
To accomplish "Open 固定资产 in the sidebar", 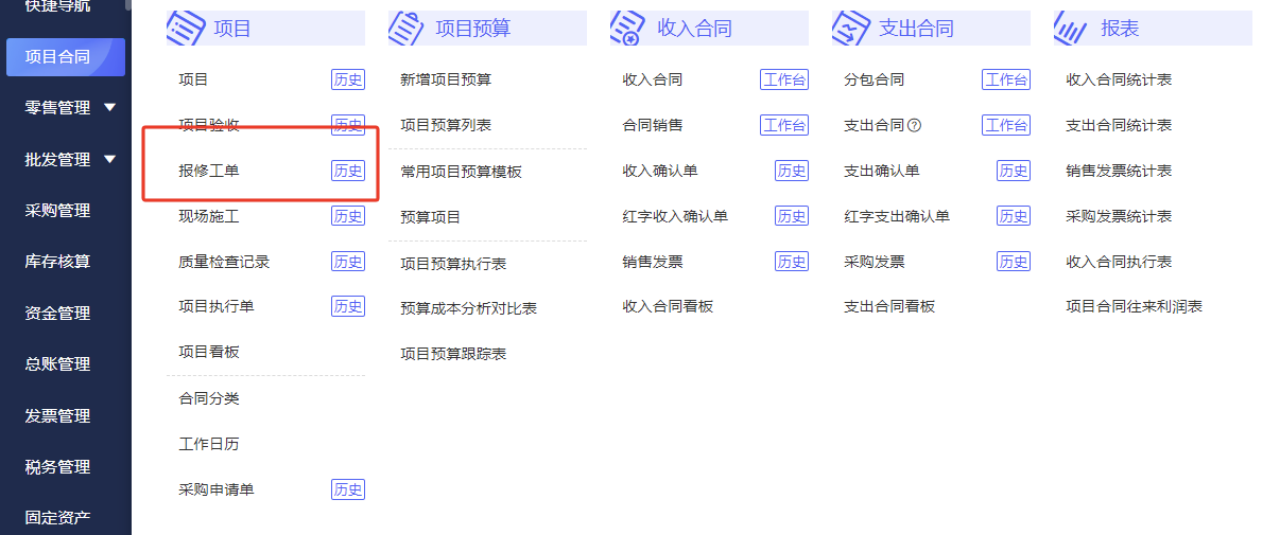I will [x=58, y=518].
